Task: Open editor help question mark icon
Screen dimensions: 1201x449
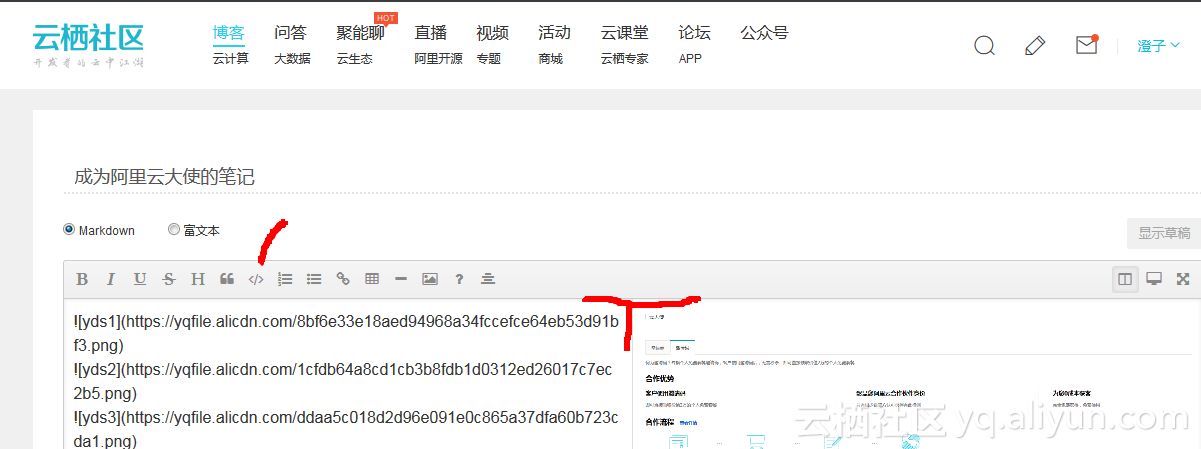Action: (459, 279)
